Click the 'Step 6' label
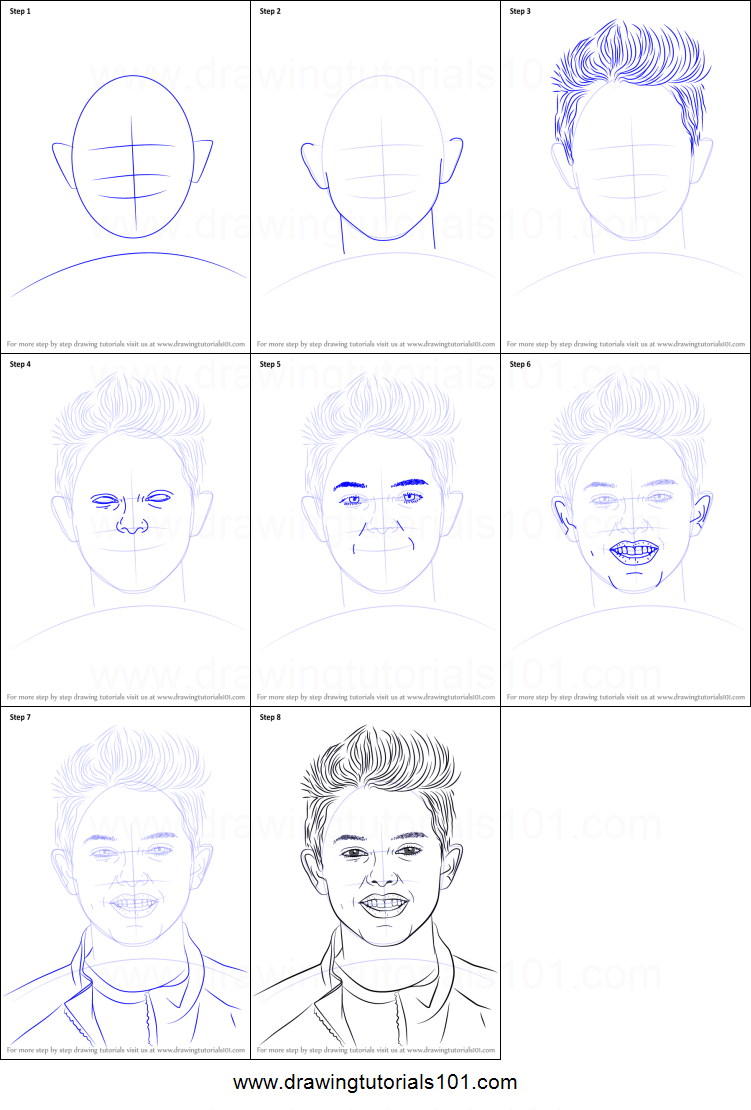This screenshot has width=751, height=1110. (520, 365)
